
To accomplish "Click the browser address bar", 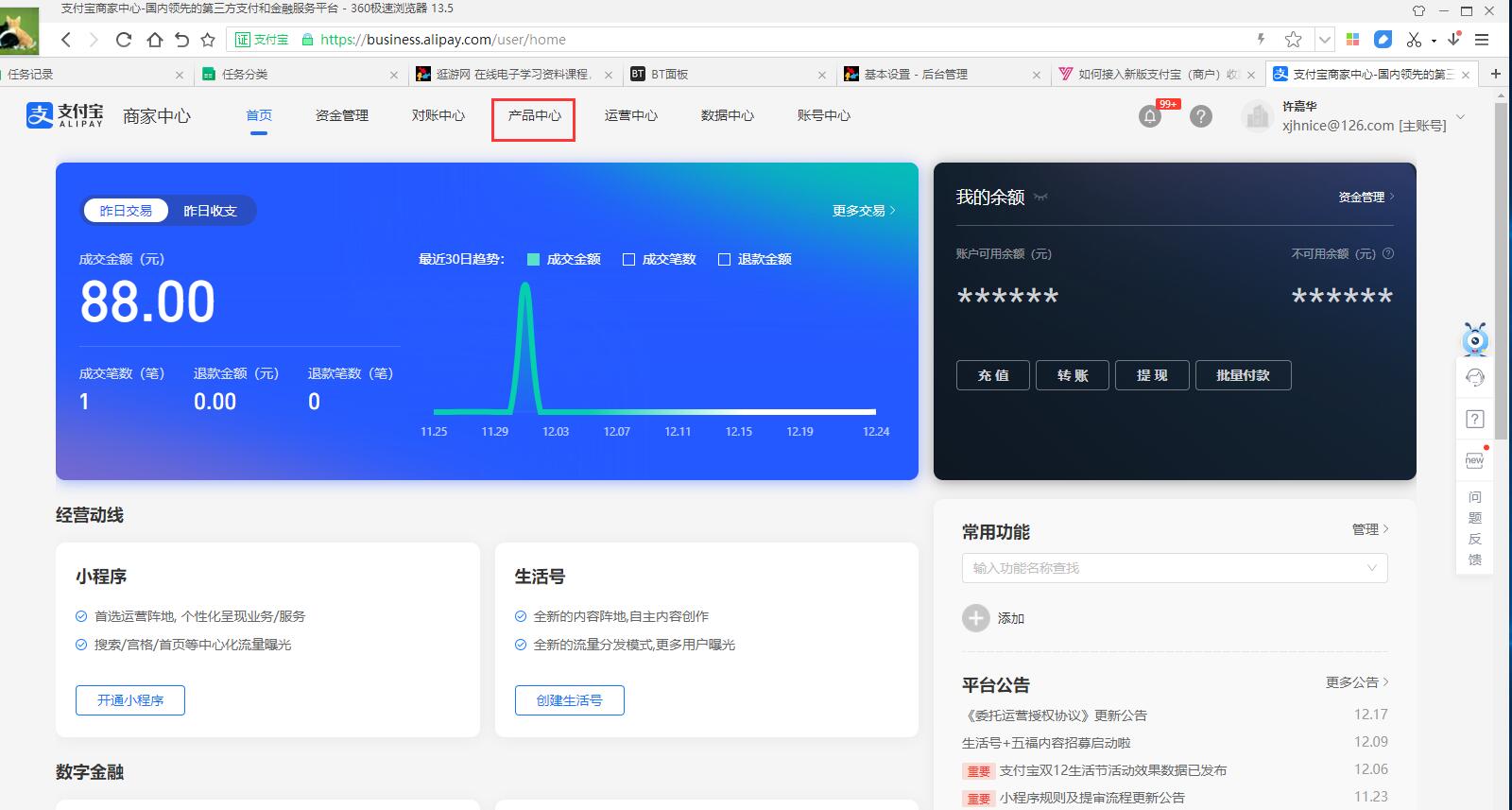I will [x=756, y=40].
